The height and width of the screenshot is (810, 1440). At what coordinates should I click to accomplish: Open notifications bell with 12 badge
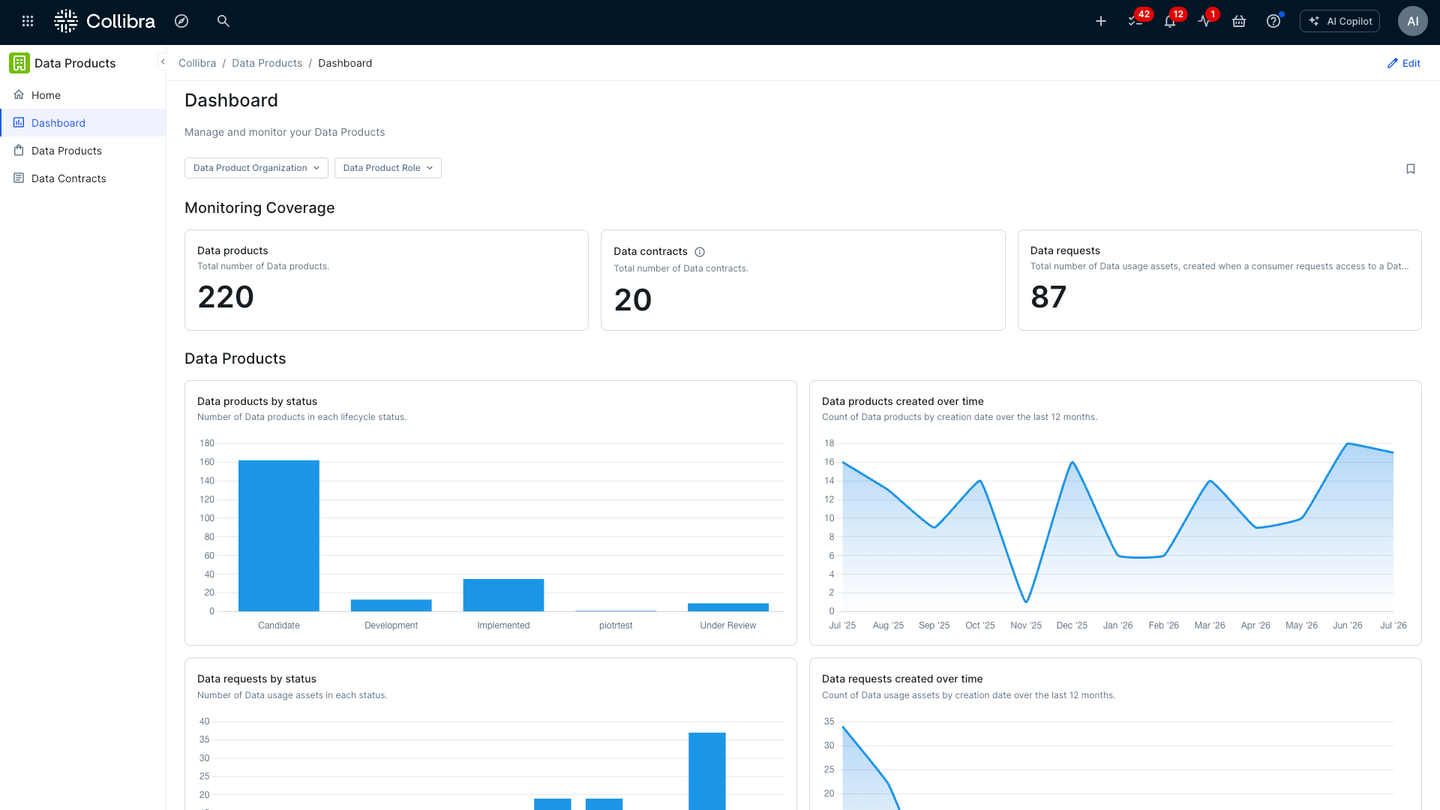point(1171,20)
